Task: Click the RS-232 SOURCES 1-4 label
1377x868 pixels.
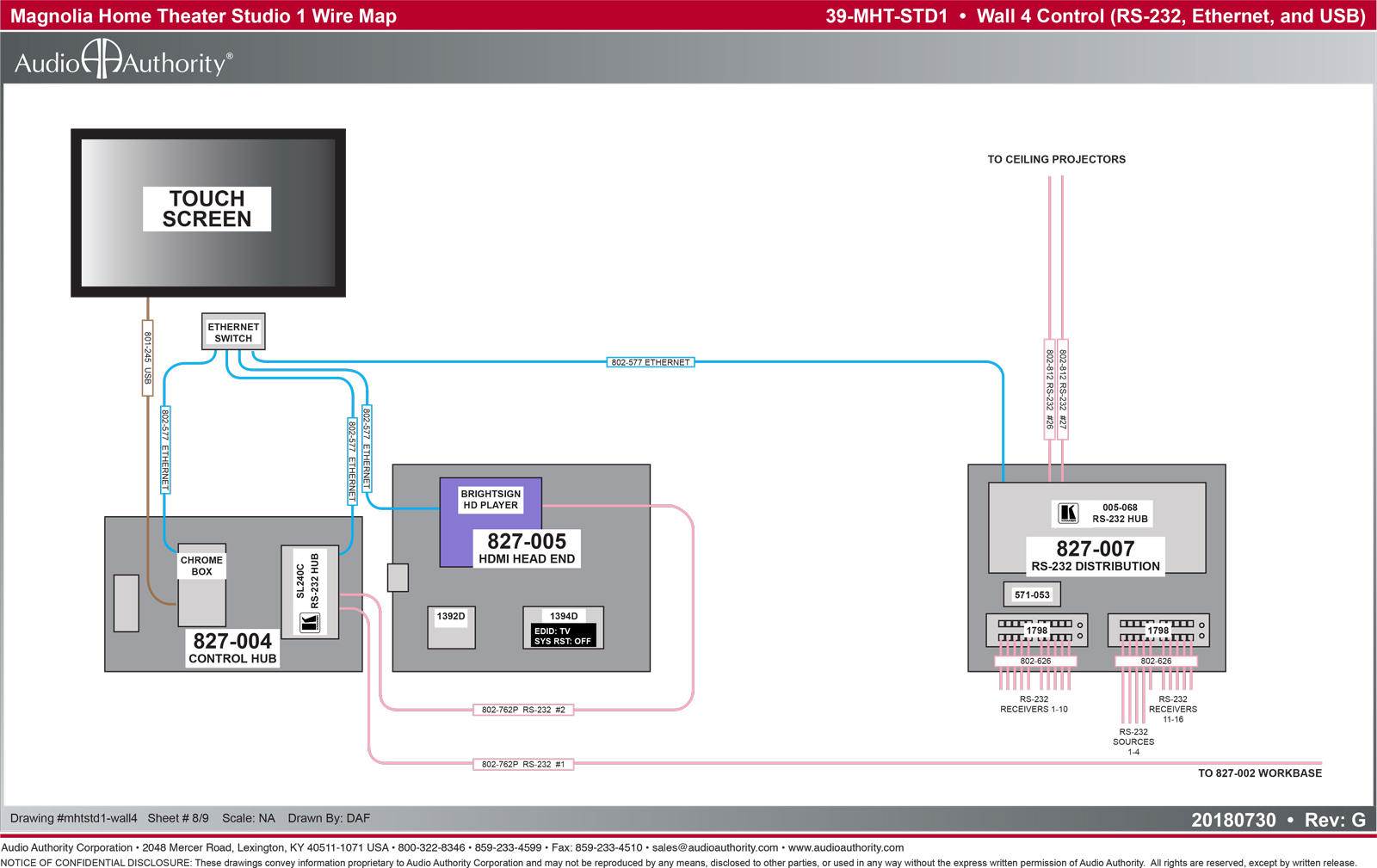Action: (1133, 742)
